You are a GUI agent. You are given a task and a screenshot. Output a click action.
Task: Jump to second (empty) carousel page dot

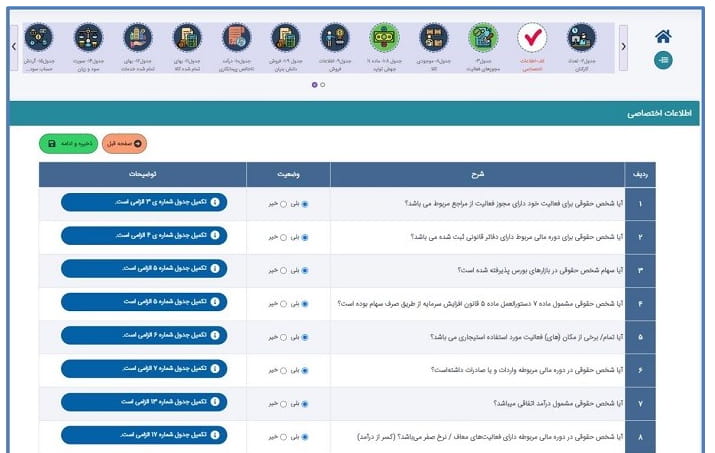tap(323, 85)
